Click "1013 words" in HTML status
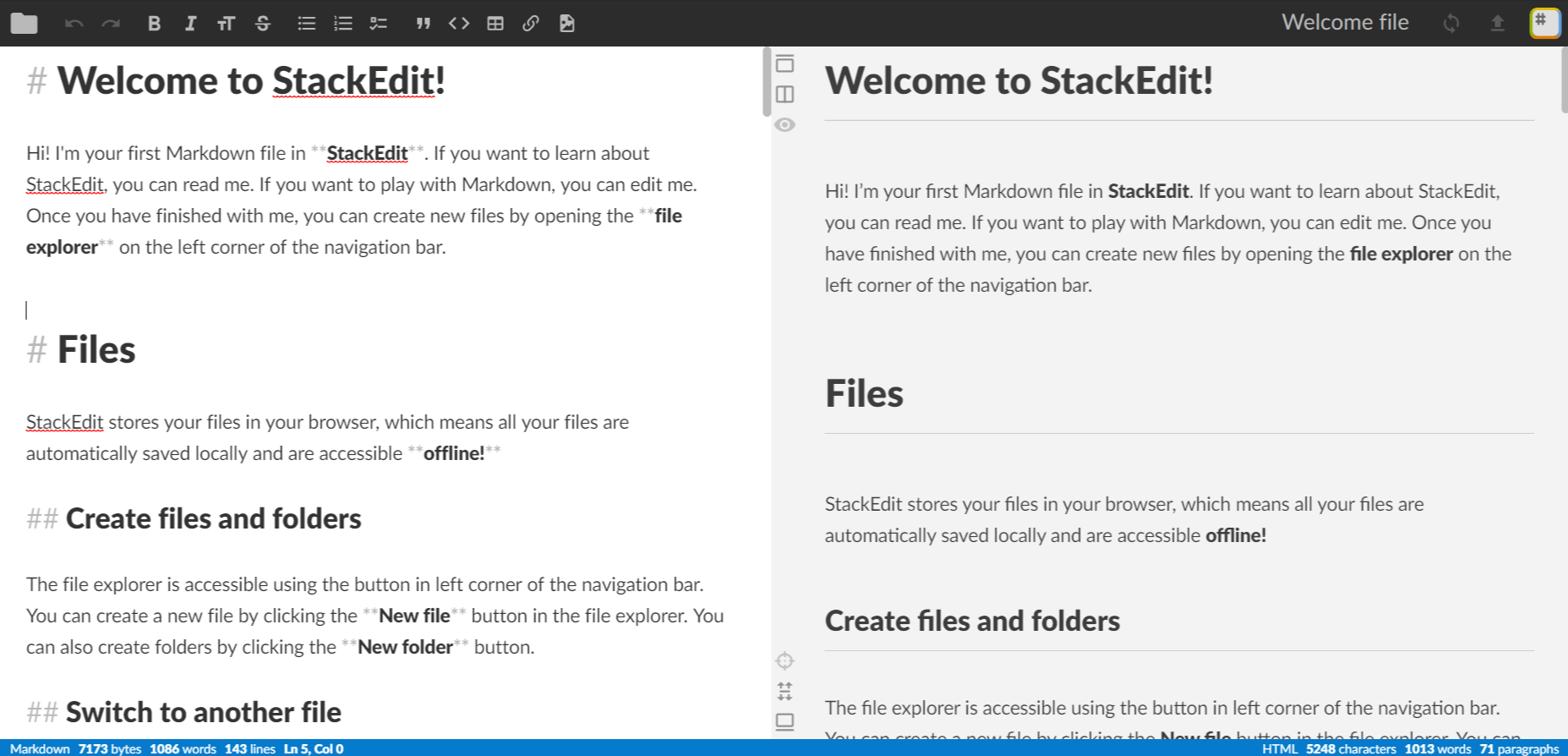 pyautogui.click(x=1438, y=748)
